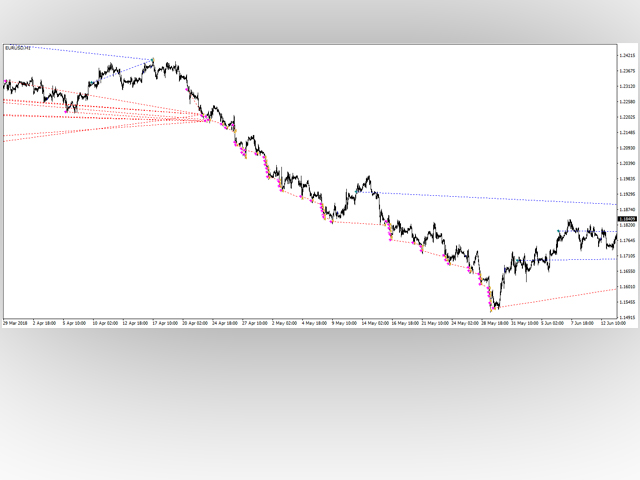Image resolution: width=640 pixels, height=480 pixels.
Task: Click the 2 May 02:00 time label
Action: coord(284,323)
